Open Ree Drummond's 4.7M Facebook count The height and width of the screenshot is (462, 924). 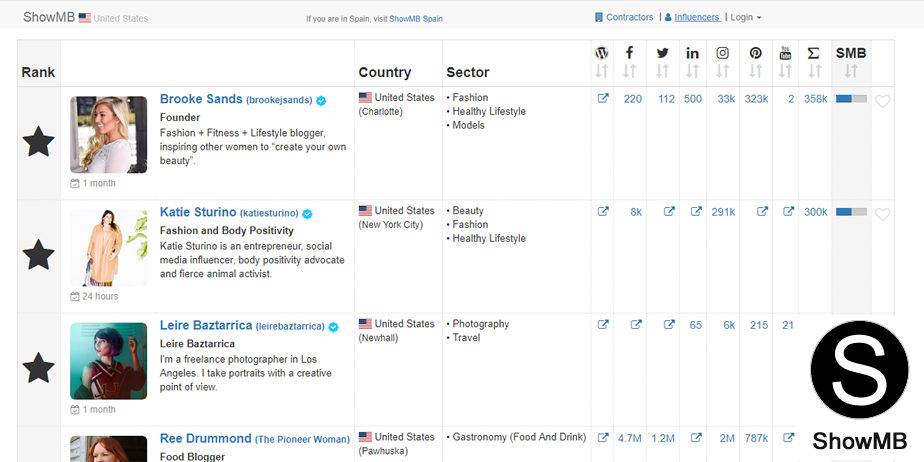point(629,438)
